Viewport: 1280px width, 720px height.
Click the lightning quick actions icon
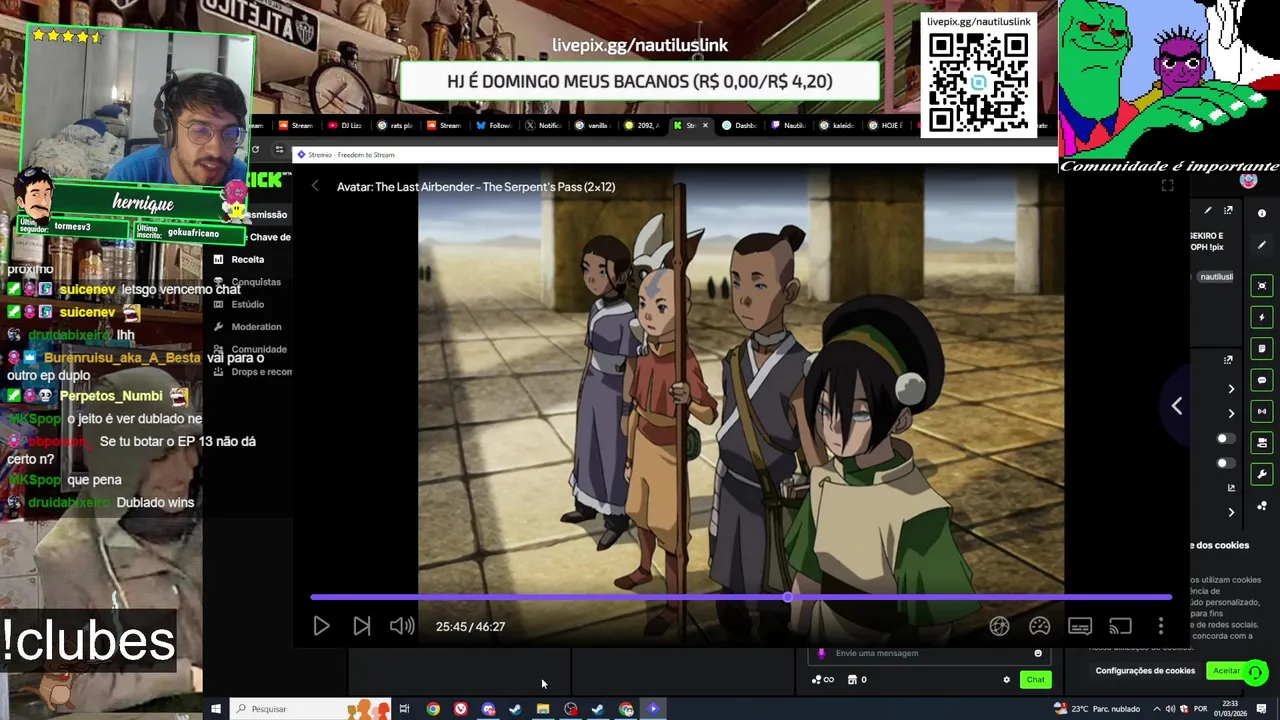1262,317
